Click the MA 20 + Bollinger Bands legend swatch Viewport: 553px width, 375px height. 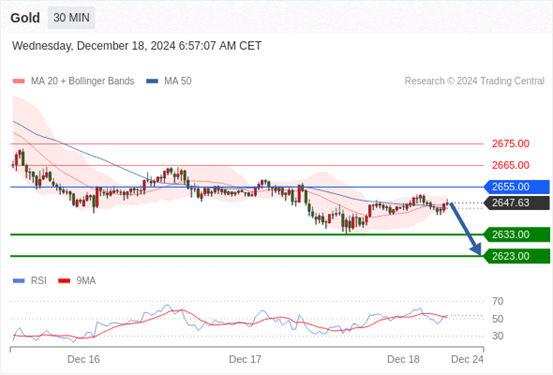[19, 81]
